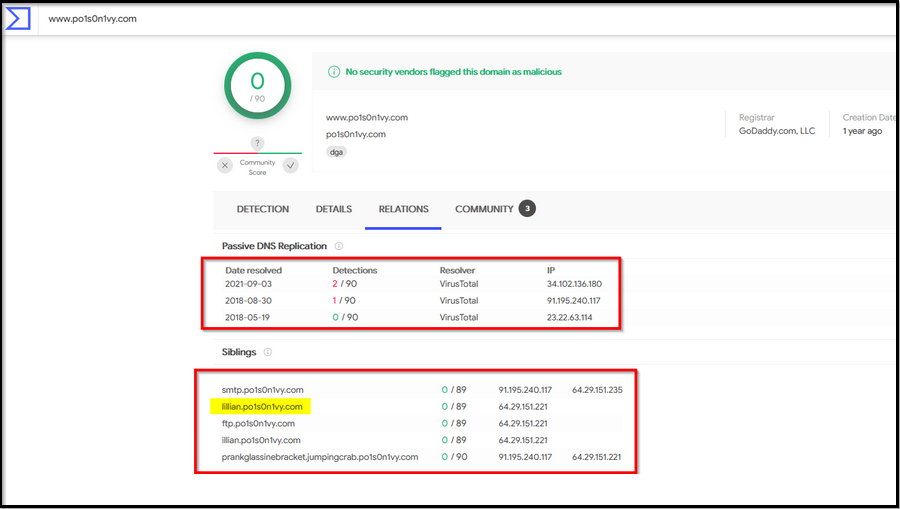Click the Resolver column header

coord(457,270)
